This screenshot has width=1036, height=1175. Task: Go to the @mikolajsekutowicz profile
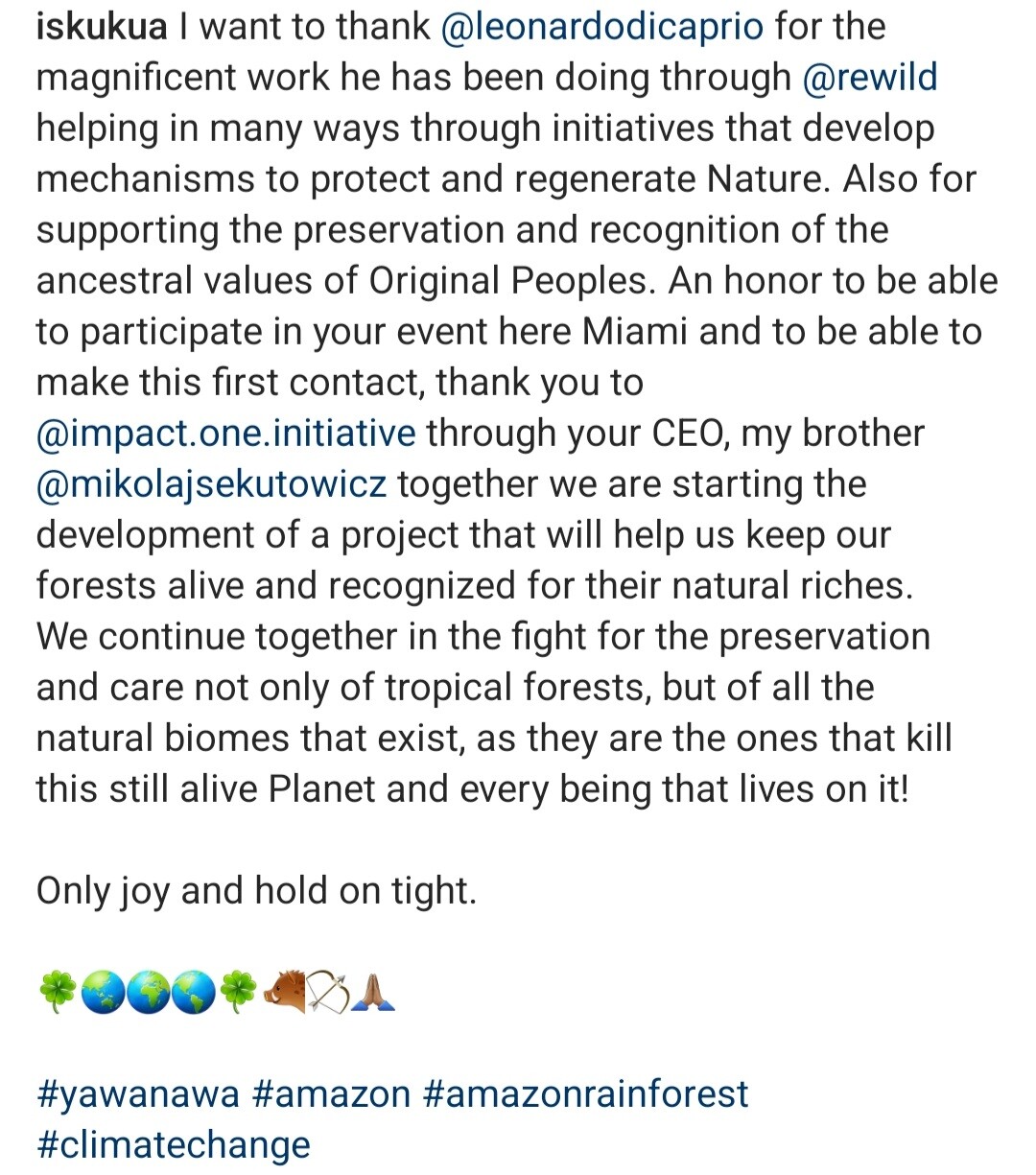click(x=211, y=483)
